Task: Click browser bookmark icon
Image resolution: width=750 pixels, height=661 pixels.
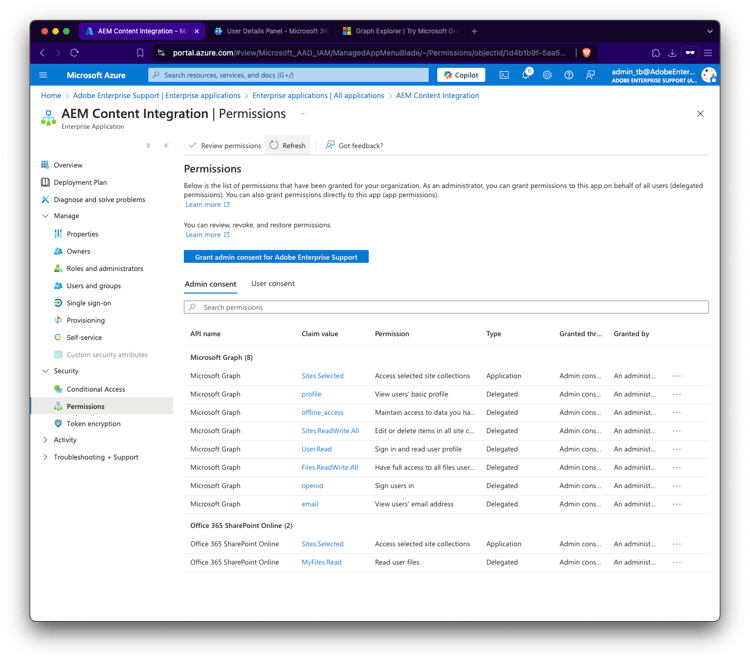Action: tap(140, 53)
